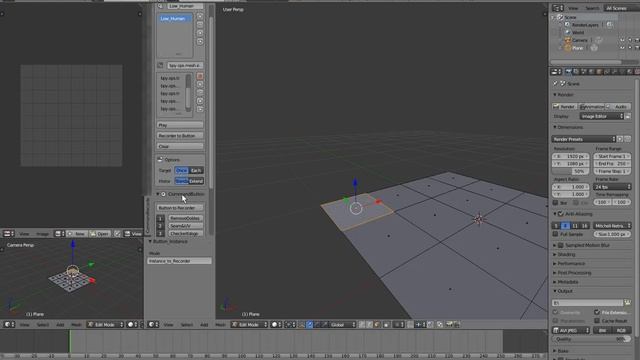Open the outliner View menu
Viewport: 640px width, 360px height.
[573, 8]
